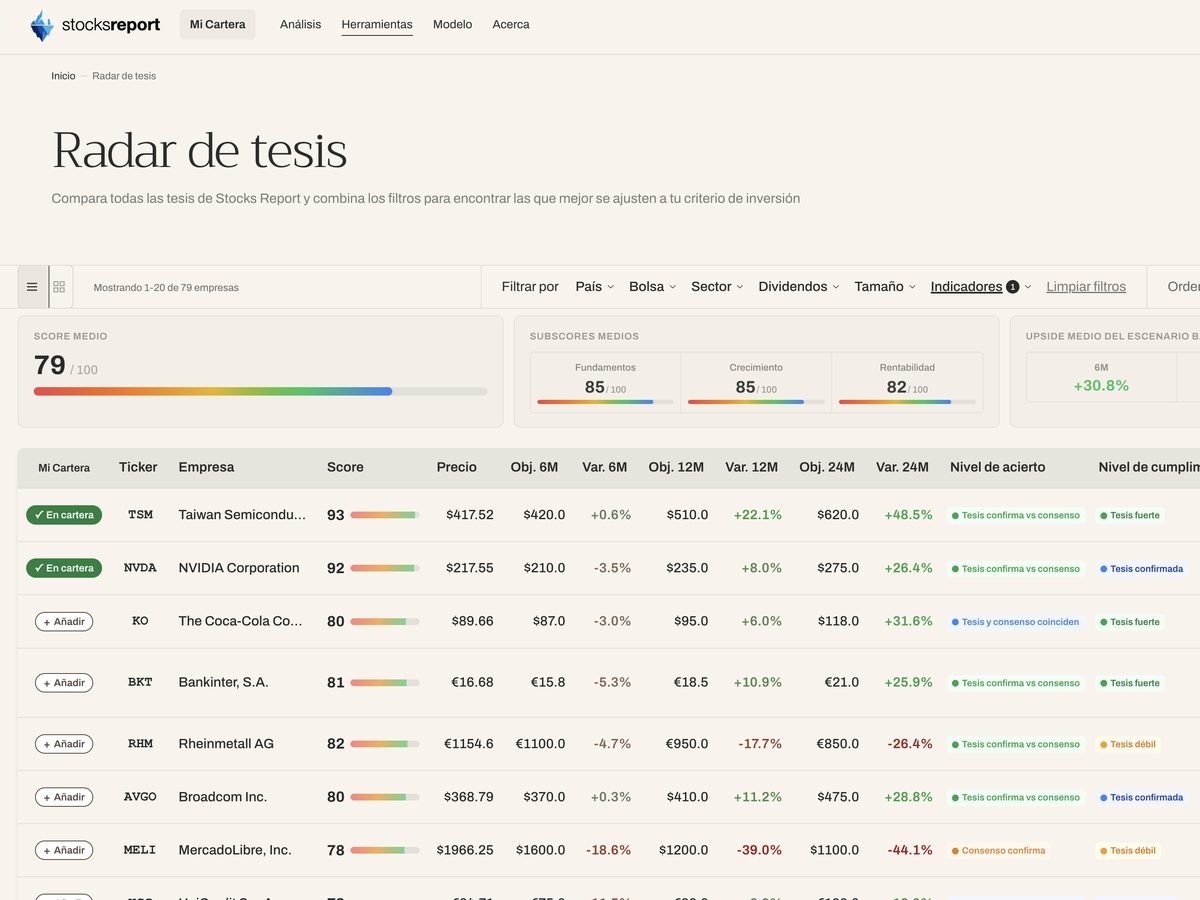
Task: Click TSM price $417.52
Action: click(470, 515)
